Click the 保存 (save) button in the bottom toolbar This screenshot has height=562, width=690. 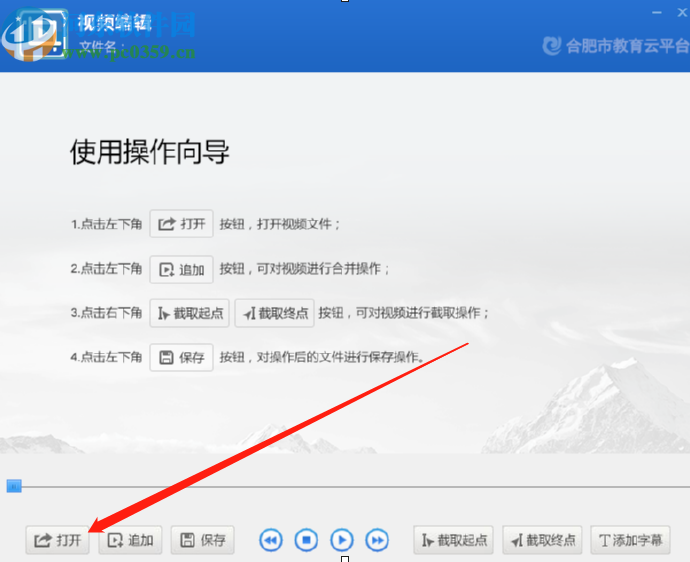[202, 540]
